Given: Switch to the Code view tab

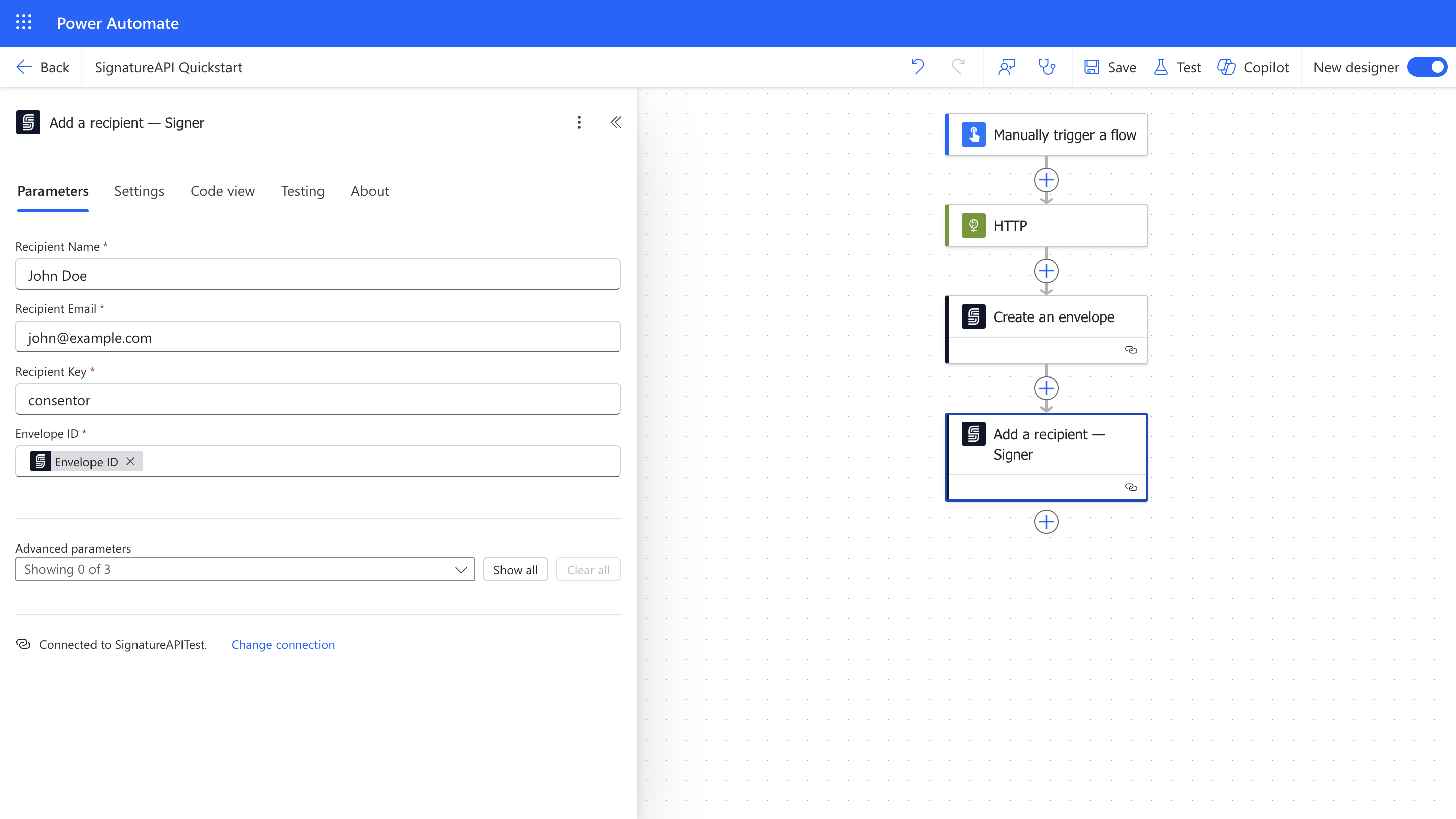Looking at the screenshot, I should [222, 191].
